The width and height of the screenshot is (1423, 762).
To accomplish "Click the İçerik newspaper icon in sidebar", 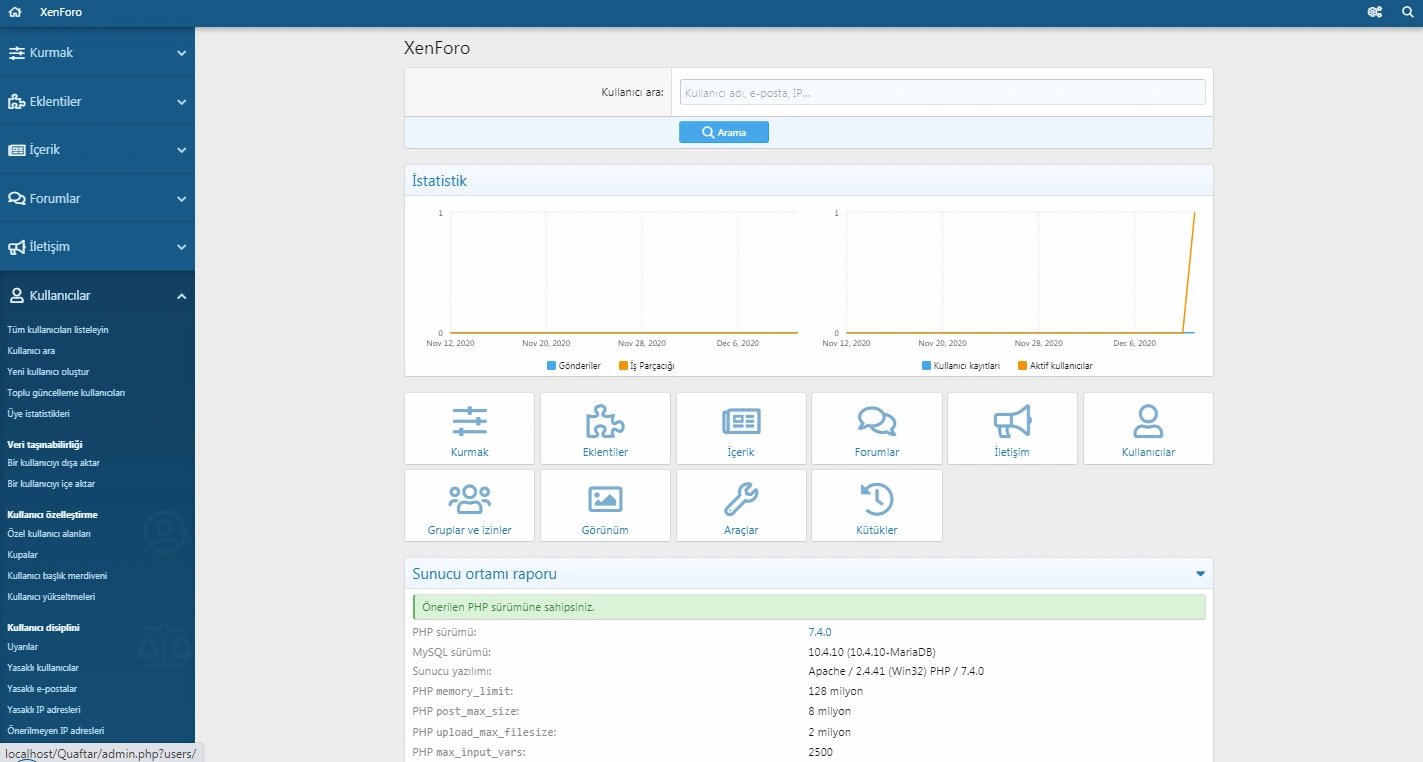I will tap(17, 150).
